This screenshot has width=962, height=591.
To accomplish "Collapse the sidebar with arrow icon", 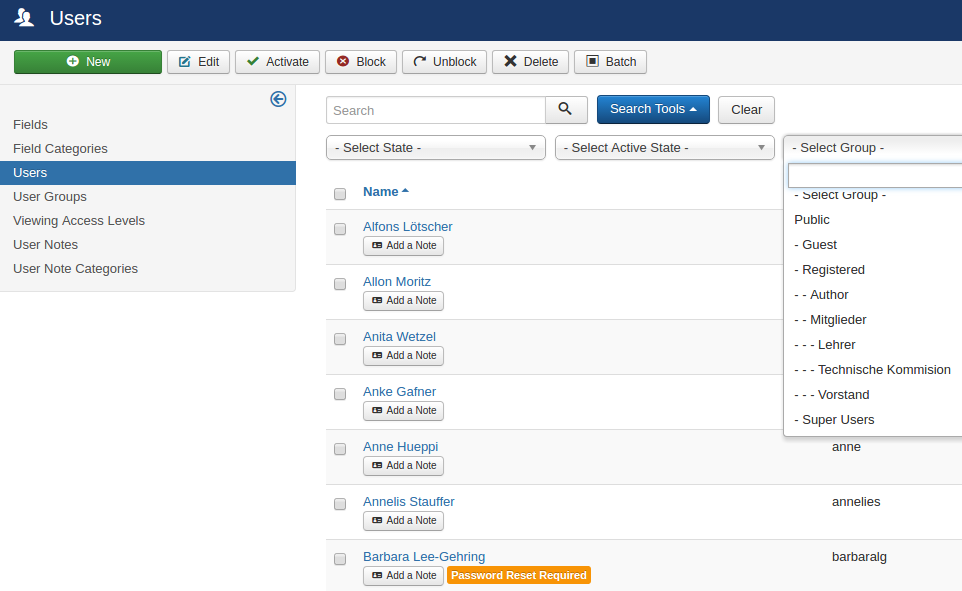I will [278, 99].
